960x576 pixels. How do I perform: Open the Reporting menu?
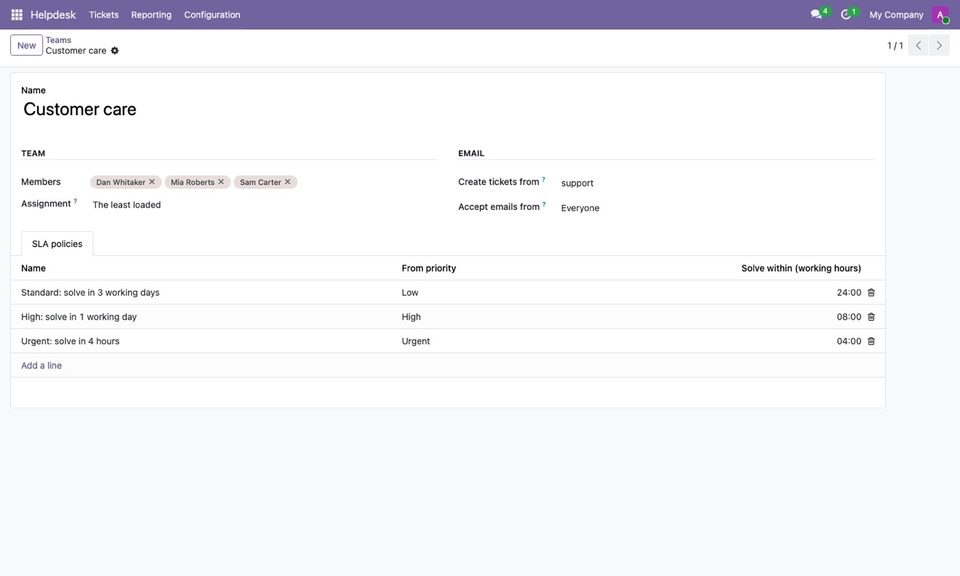point(151,15)
